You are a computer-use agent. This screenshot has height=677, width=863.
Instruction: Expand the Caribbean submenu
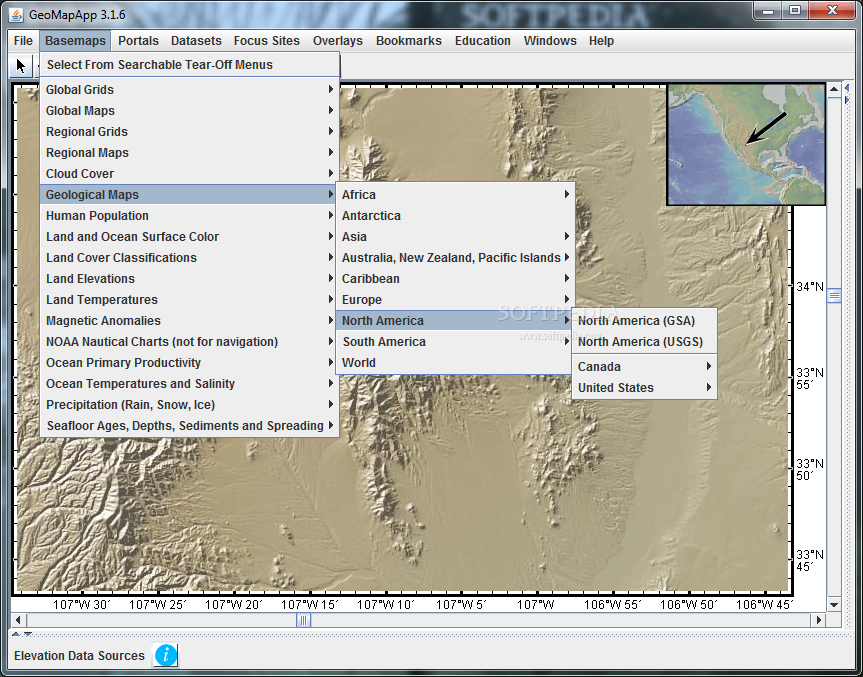(x=455, y=279)
